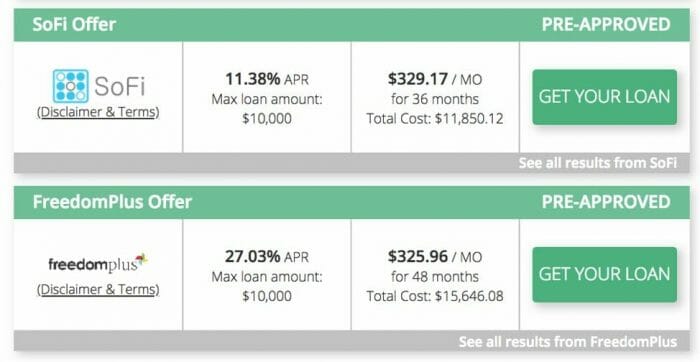Viewport: 700px width, 362px height.
Task: Select the FreedomPlus Offer header title
Action: pos(112,202)
